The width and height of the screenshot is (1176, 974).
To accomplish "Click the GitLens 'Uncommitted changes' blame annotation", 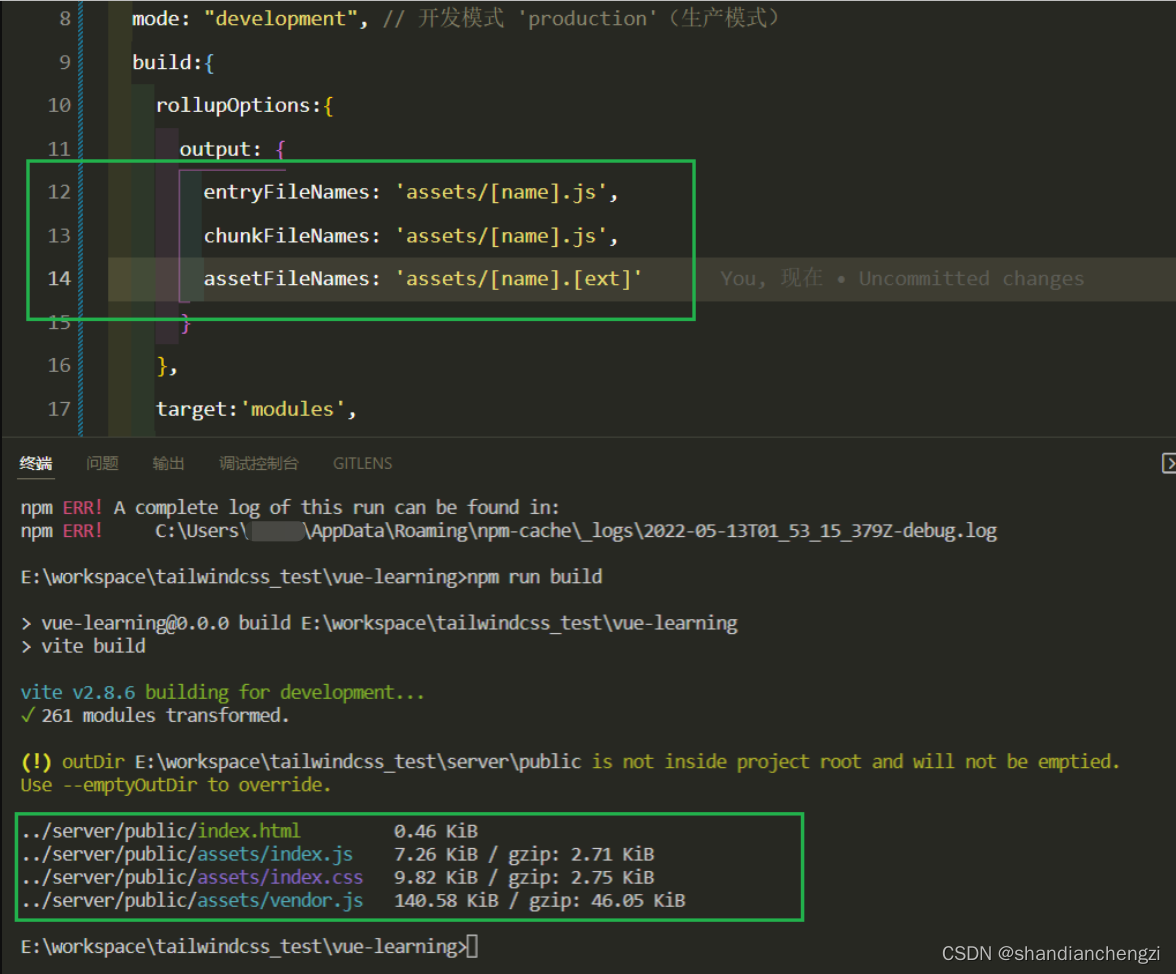I will click(x=969, y=278).
